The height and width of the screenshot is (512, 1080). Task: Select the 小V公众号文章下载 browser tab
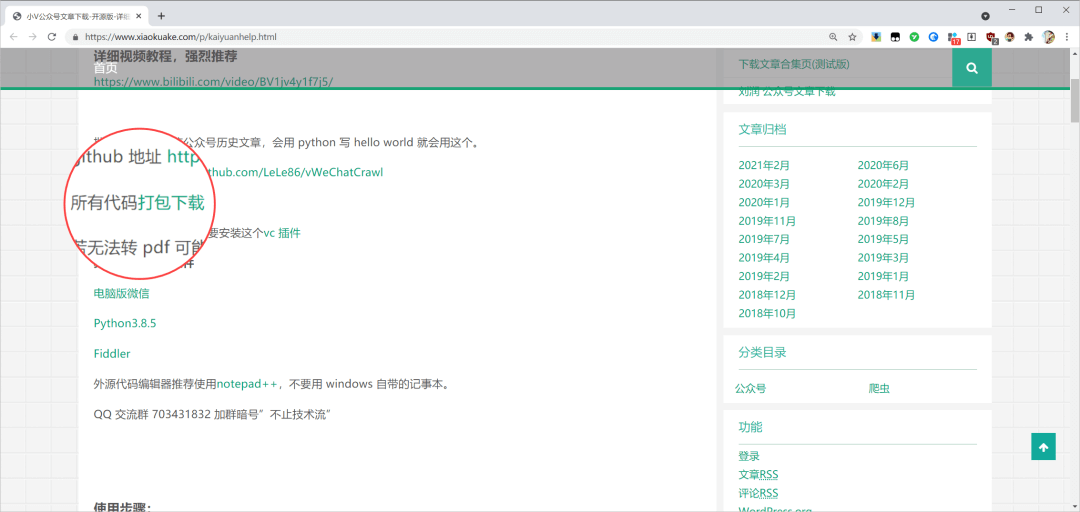[x=78, y=16]
